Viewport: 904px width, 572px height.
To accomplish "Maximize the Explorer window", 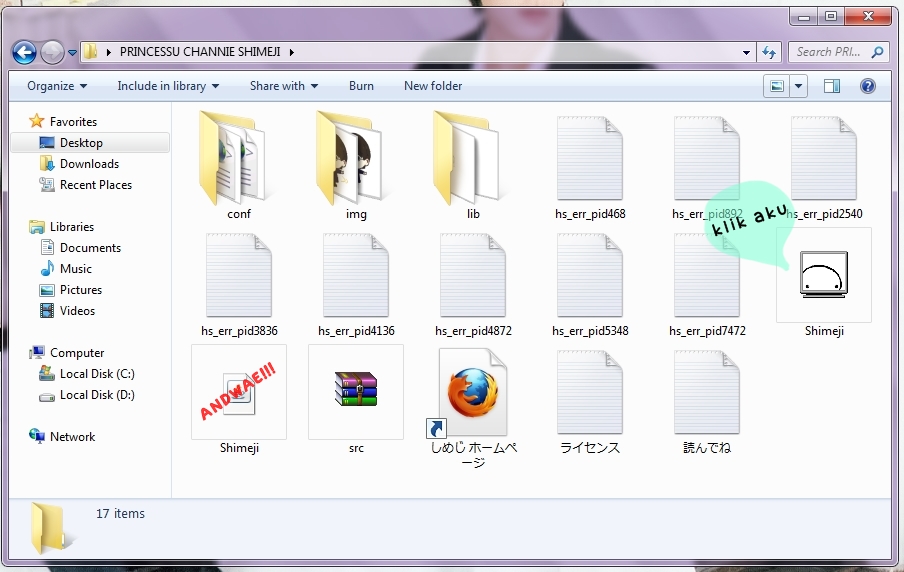I will (831, 17).
